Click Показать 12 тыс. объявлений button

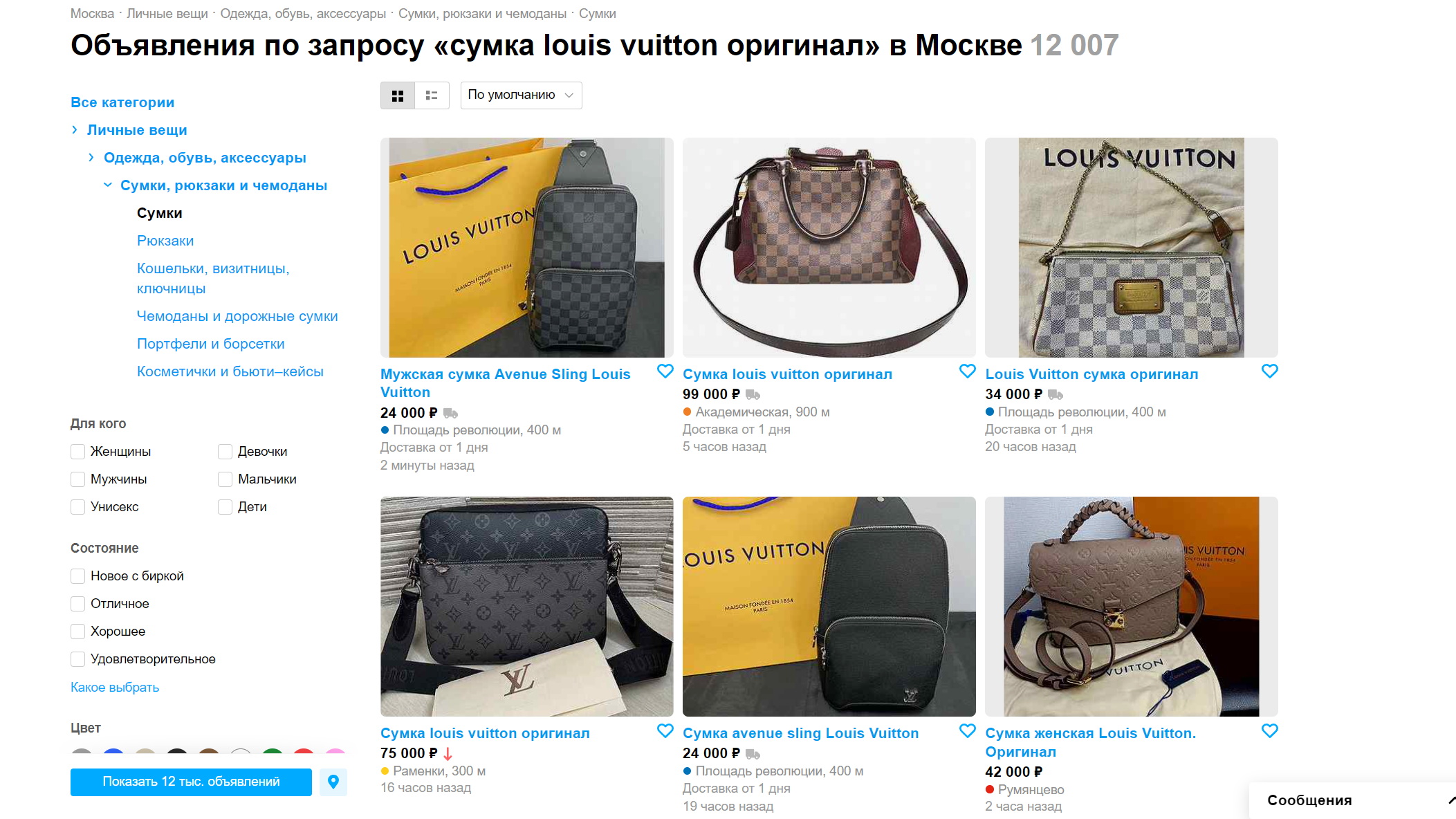coord(191,782)
